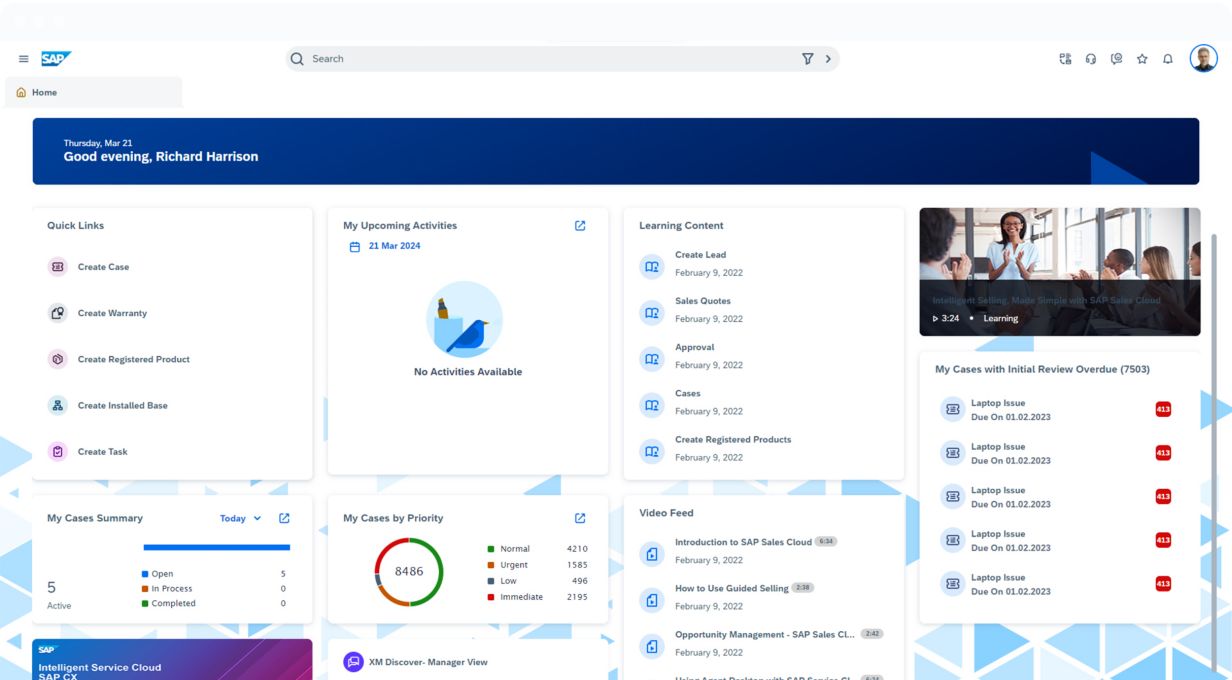The image size is (1232, 680).
Task: Open the headset support icon
Action: tap(1091, 59)
